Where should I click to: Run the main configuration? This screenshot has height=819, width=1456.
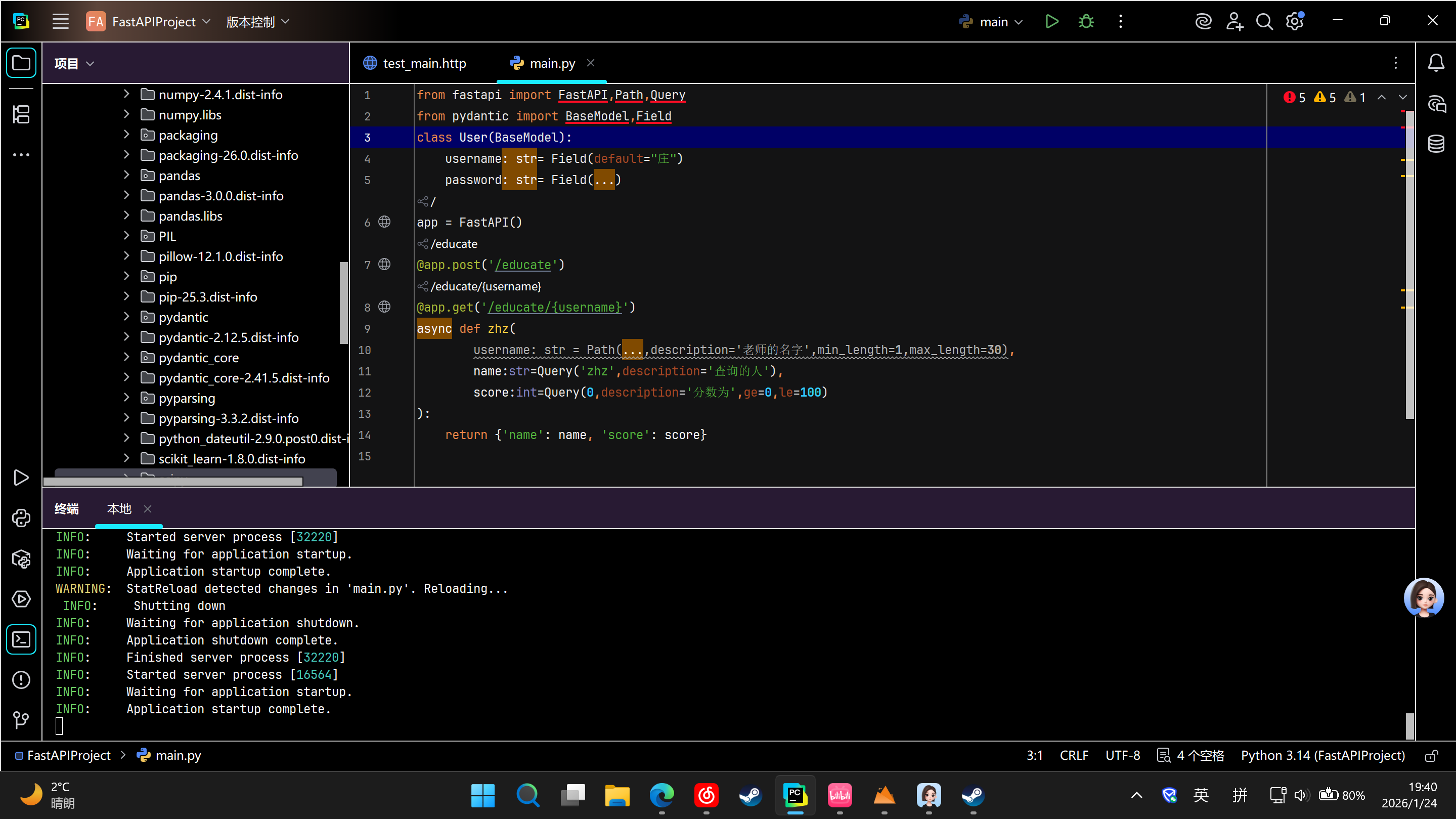1051,21
